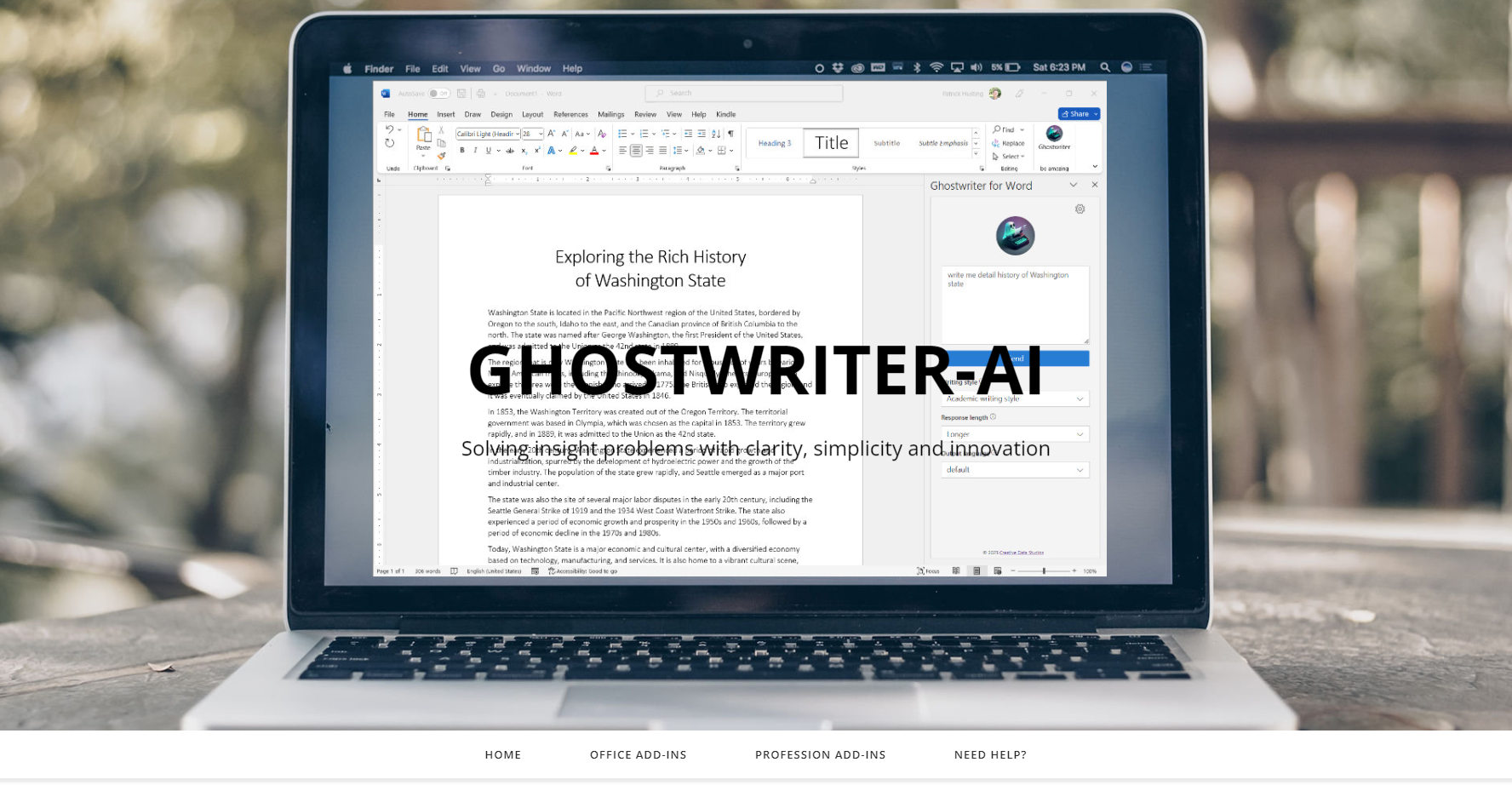
Task: Click the Superscript icon
Action: coord(537,150)
